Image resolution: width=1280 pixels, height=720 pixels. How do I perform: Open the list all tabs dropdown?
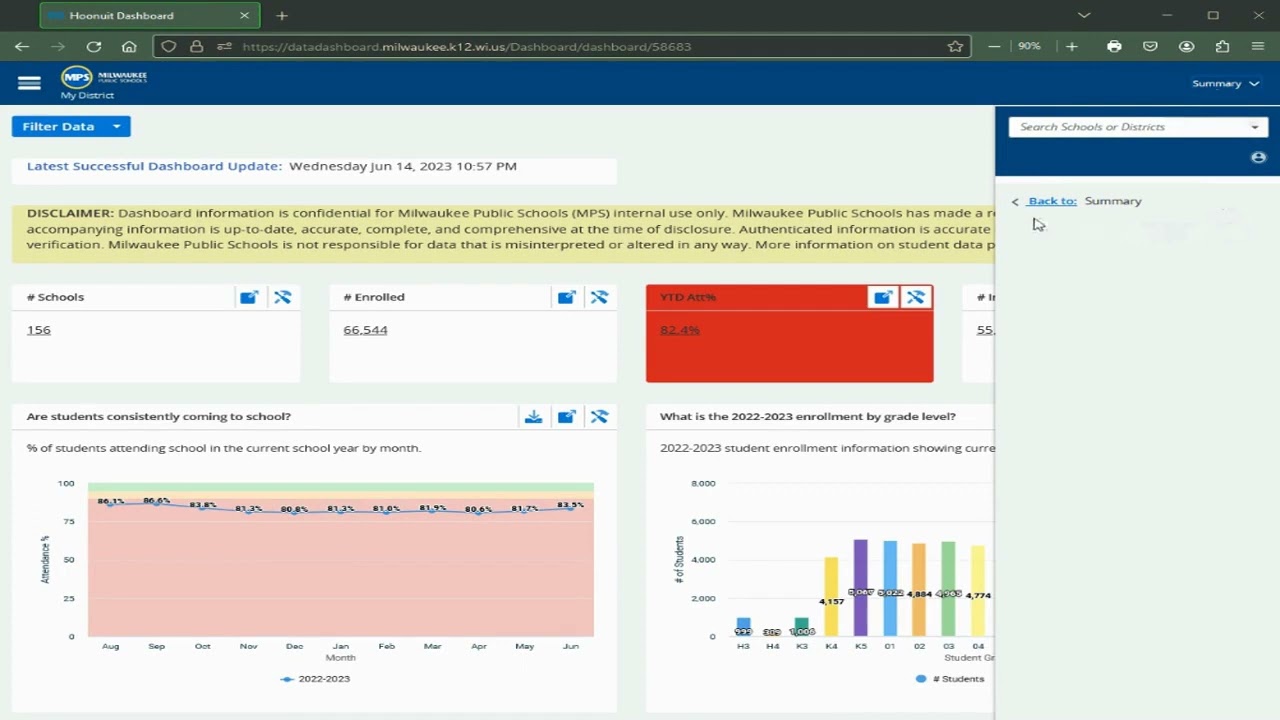click(1084, 16)
